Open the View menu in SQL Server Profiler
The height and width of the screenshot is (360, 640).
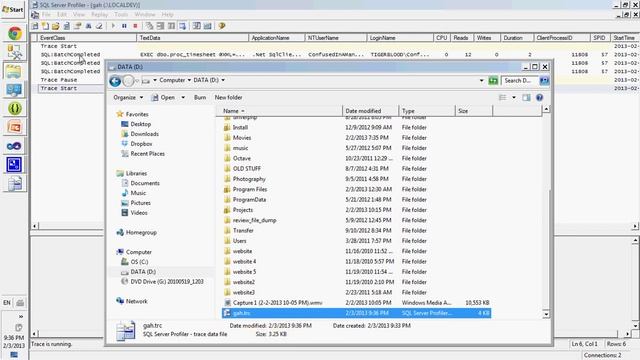tap(79, 15)
